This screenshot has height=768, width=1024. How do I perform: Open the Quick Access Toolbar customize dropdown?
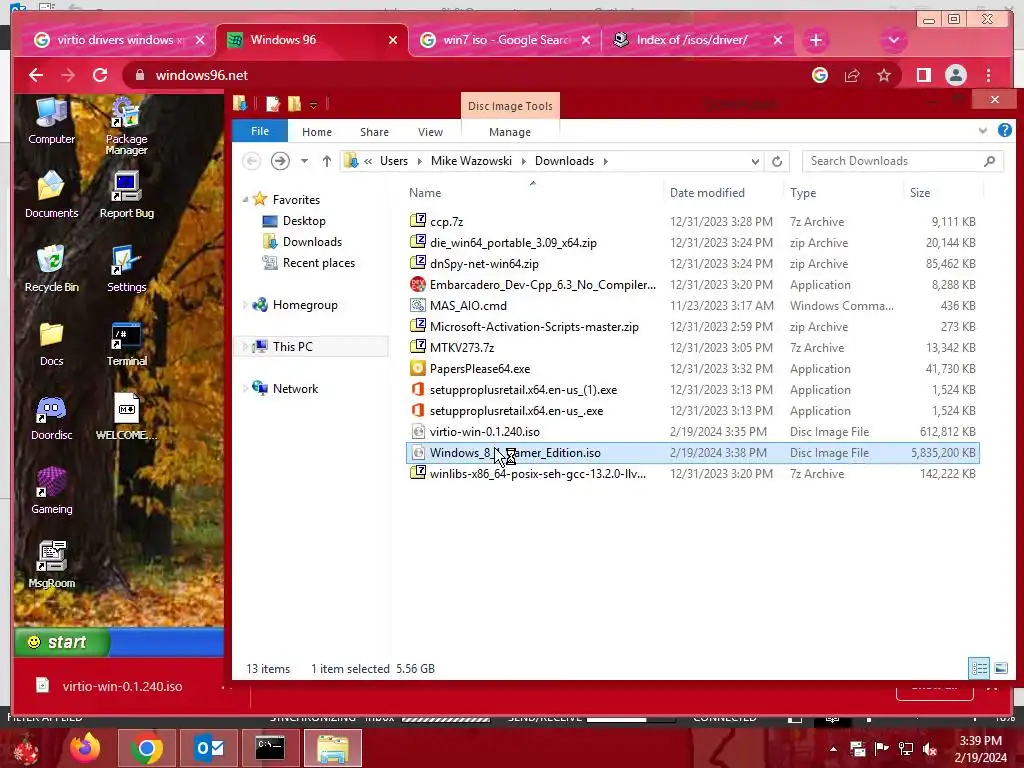tap(313, 104)
